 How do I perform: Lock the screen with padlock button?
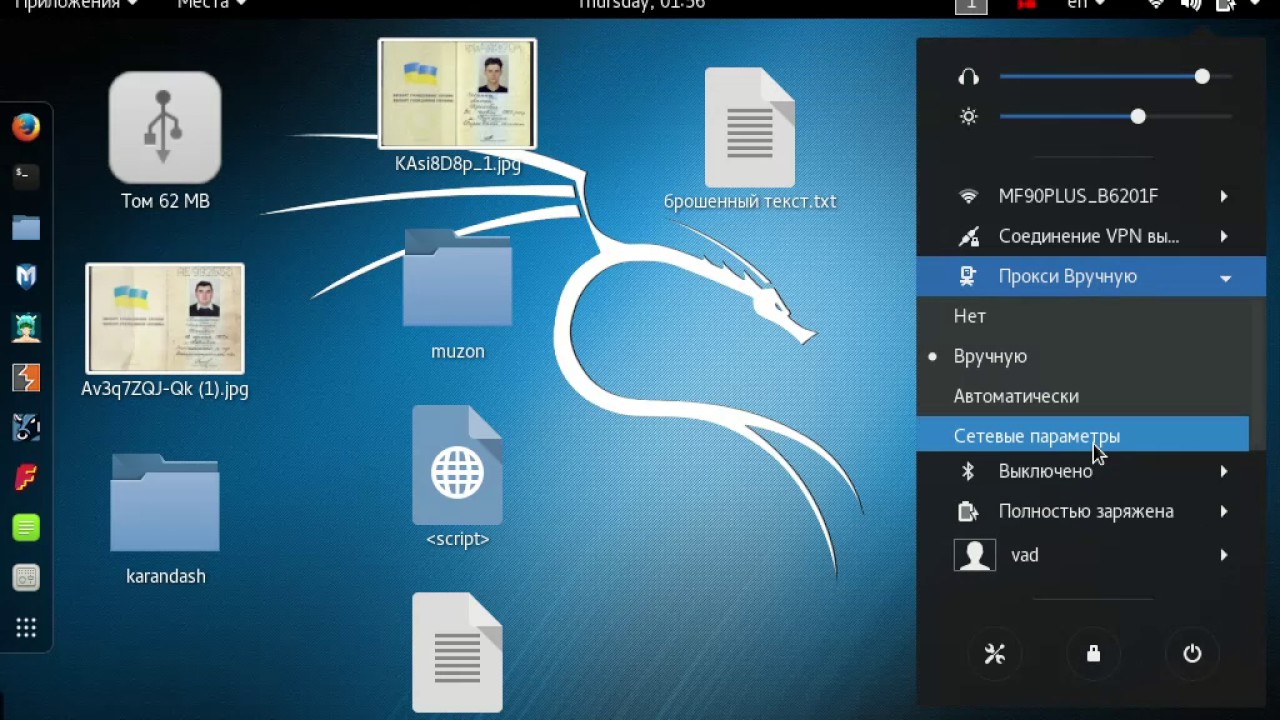1093,653
